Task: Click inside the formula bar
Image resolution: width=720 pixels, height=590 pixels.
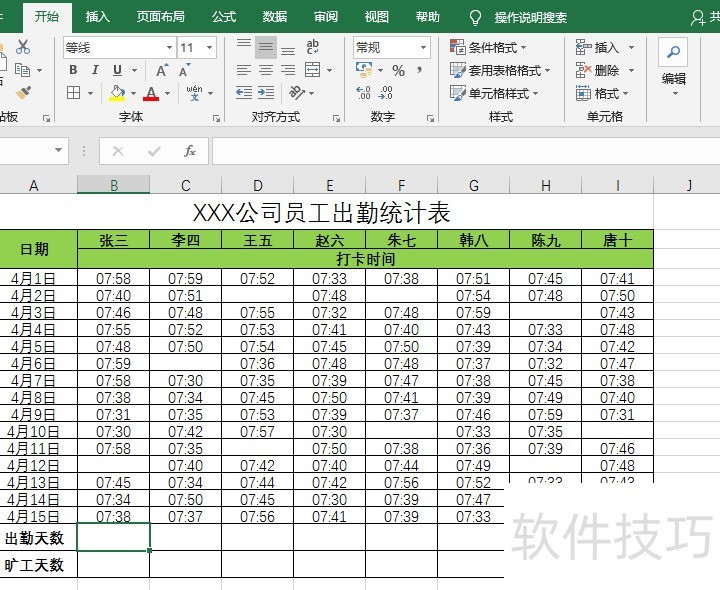Action: click(466, 151)
